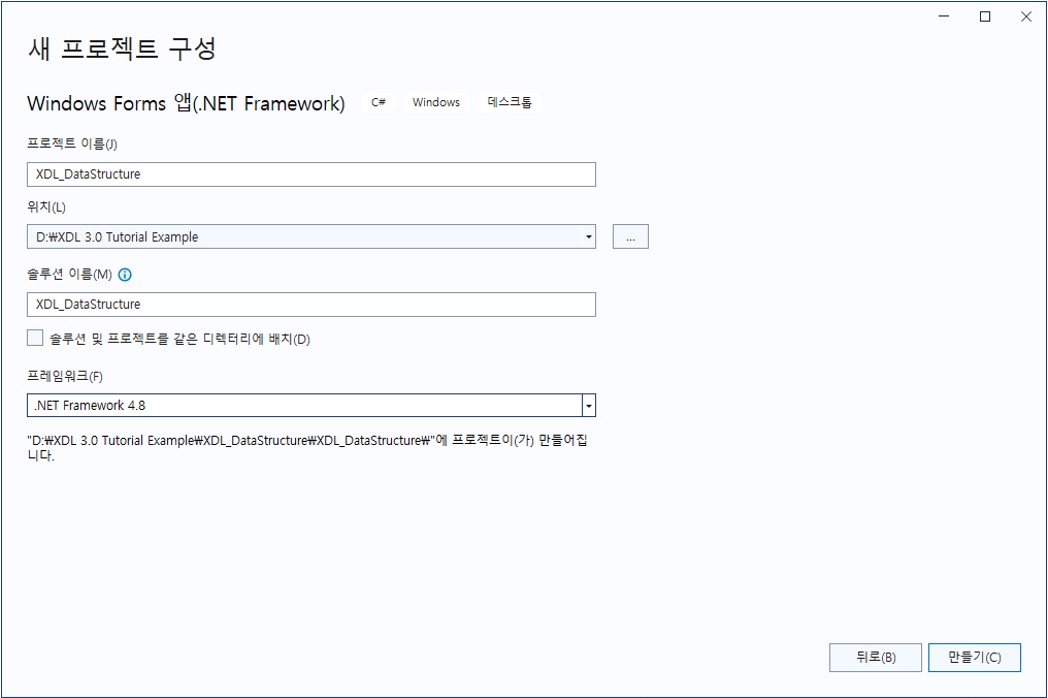Maximize the dialog window
This screenshot has height=698, width=1048.
tap(985, 17)
